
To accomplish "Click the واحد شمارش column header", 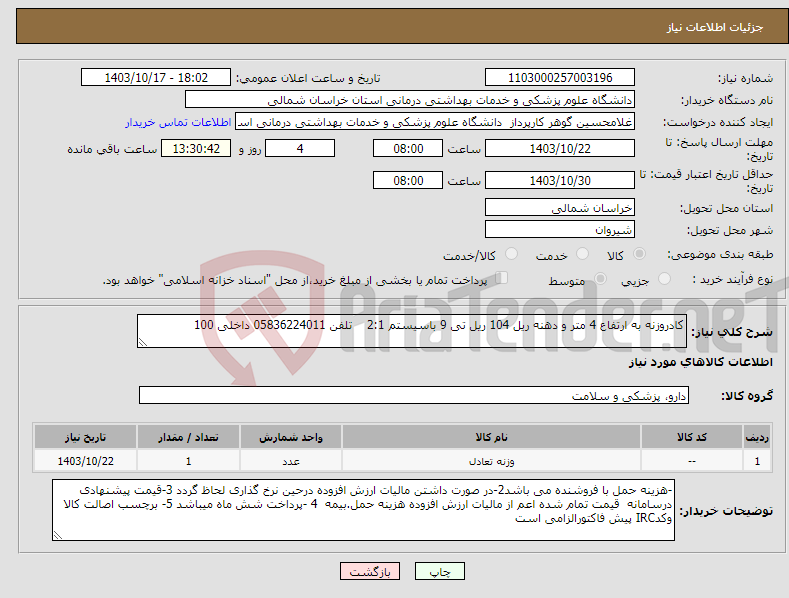I will [x=291, y=437].
